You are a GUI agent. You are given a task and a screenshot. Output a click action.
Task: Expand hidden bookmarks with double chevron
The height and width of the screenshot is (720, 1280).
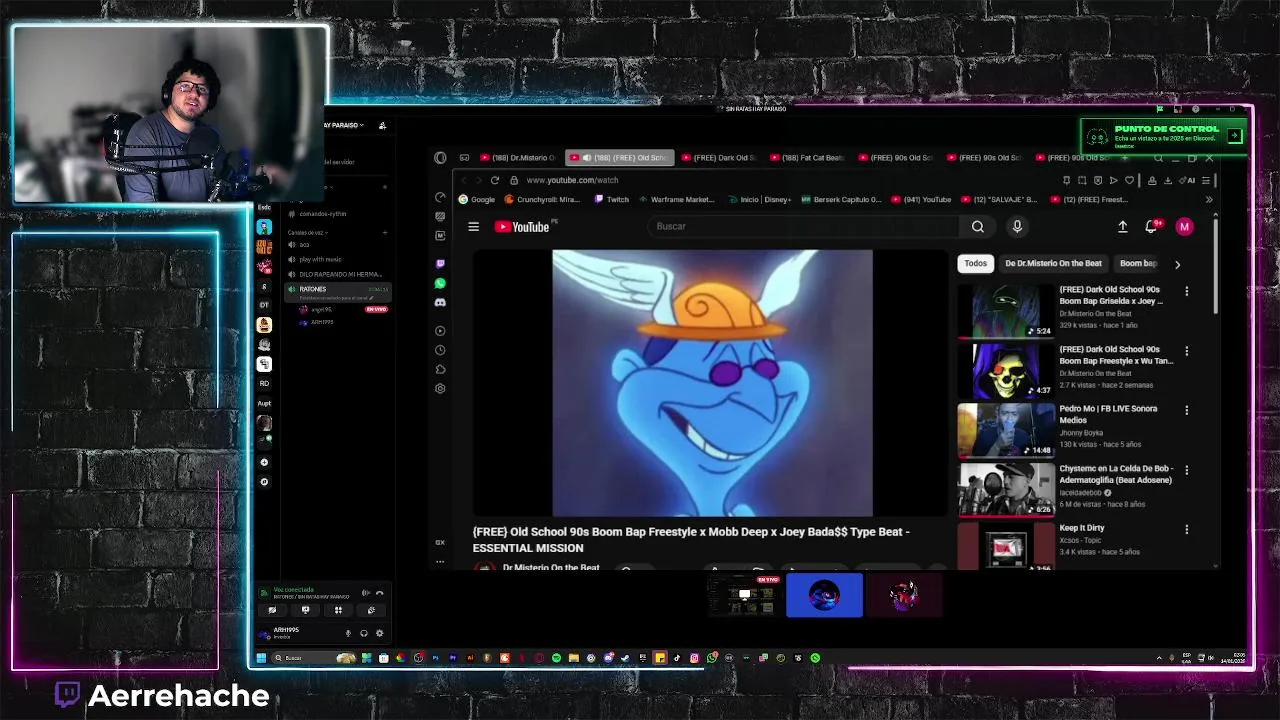tap(1208, 199)
